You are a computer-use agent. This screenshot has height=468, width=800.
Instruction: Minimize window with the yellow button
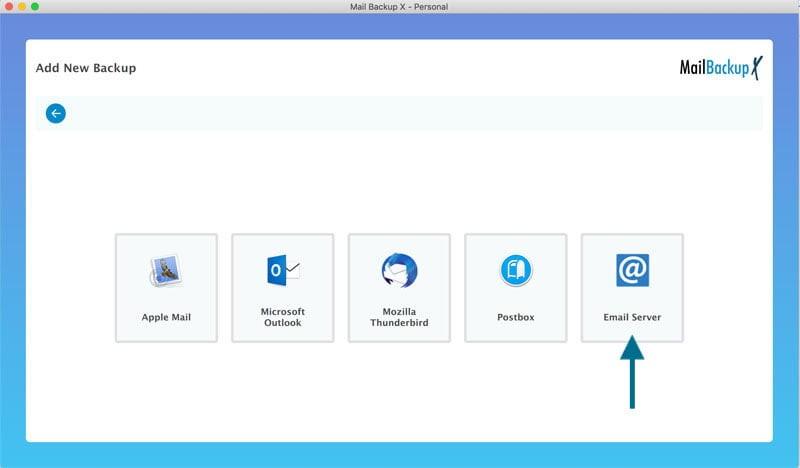(x=22, y=7)
